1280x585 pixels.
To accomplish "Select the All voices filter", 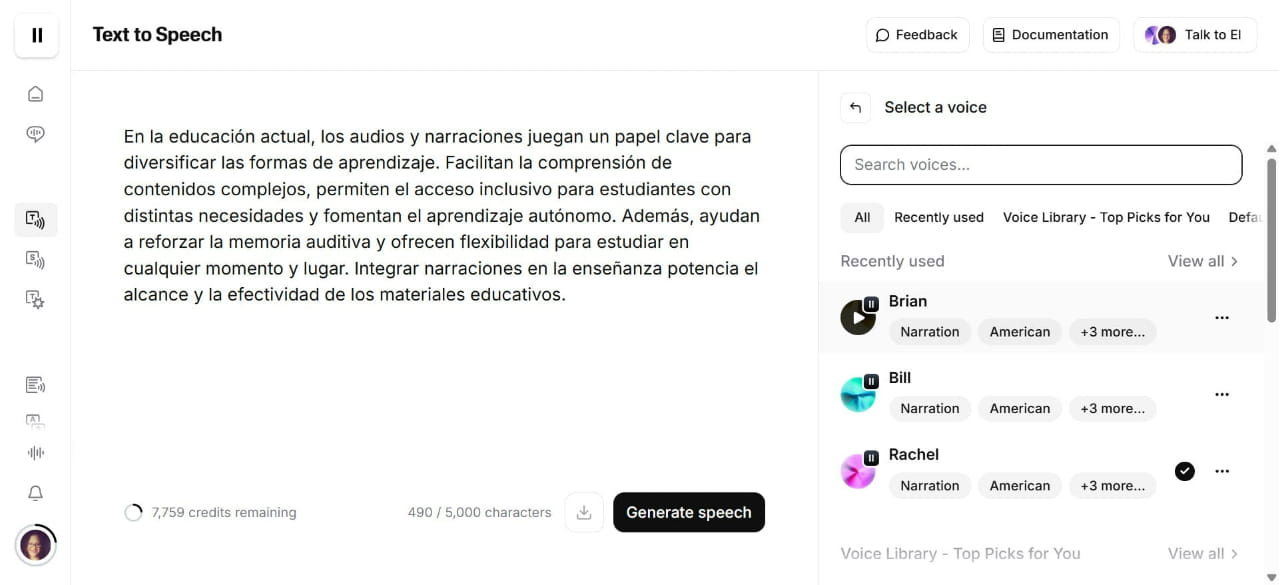I will 861,217.
